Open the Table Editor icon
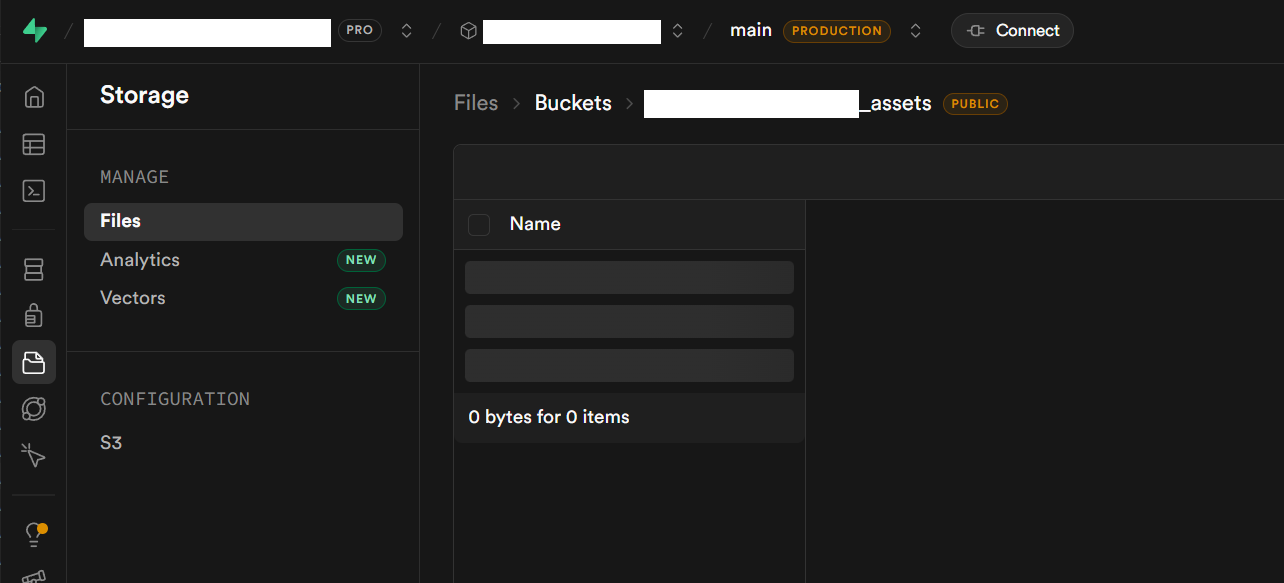This screenshot has width=1284, height=583. point(34,144)
